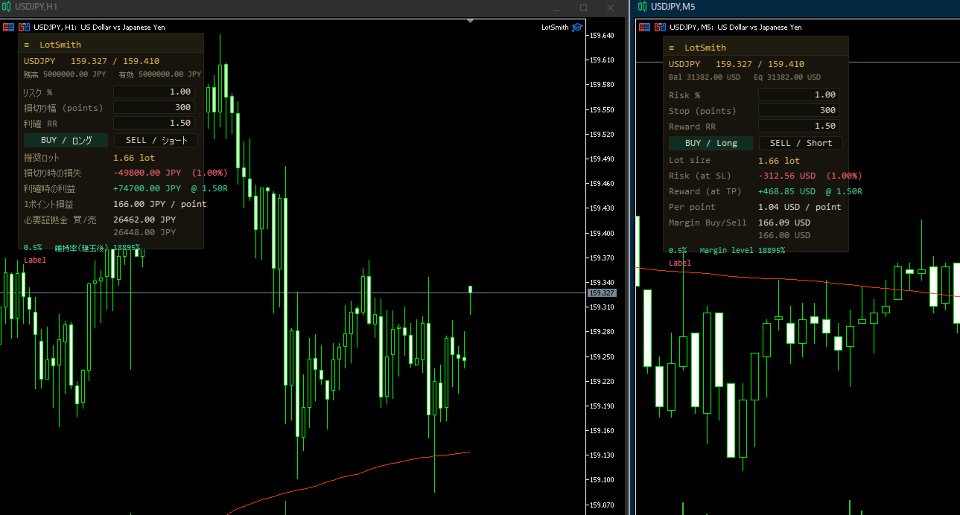Screen dimensions: 960x515
Task: Click 159.100 level on price scale
Action: 601,480
